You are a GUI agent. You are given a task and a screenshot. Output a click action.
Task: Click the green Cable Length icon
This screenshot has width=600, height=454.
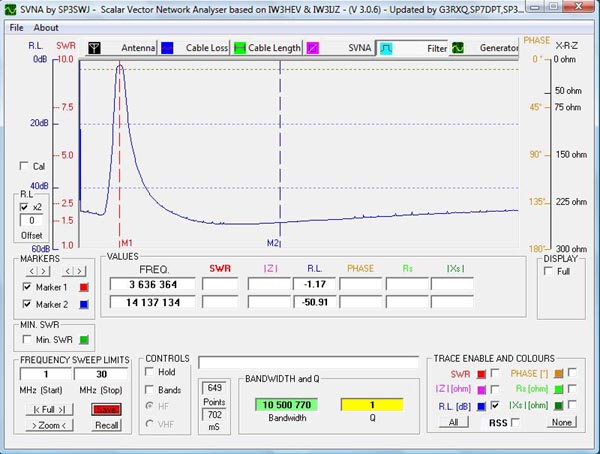(x=240, y=47)
